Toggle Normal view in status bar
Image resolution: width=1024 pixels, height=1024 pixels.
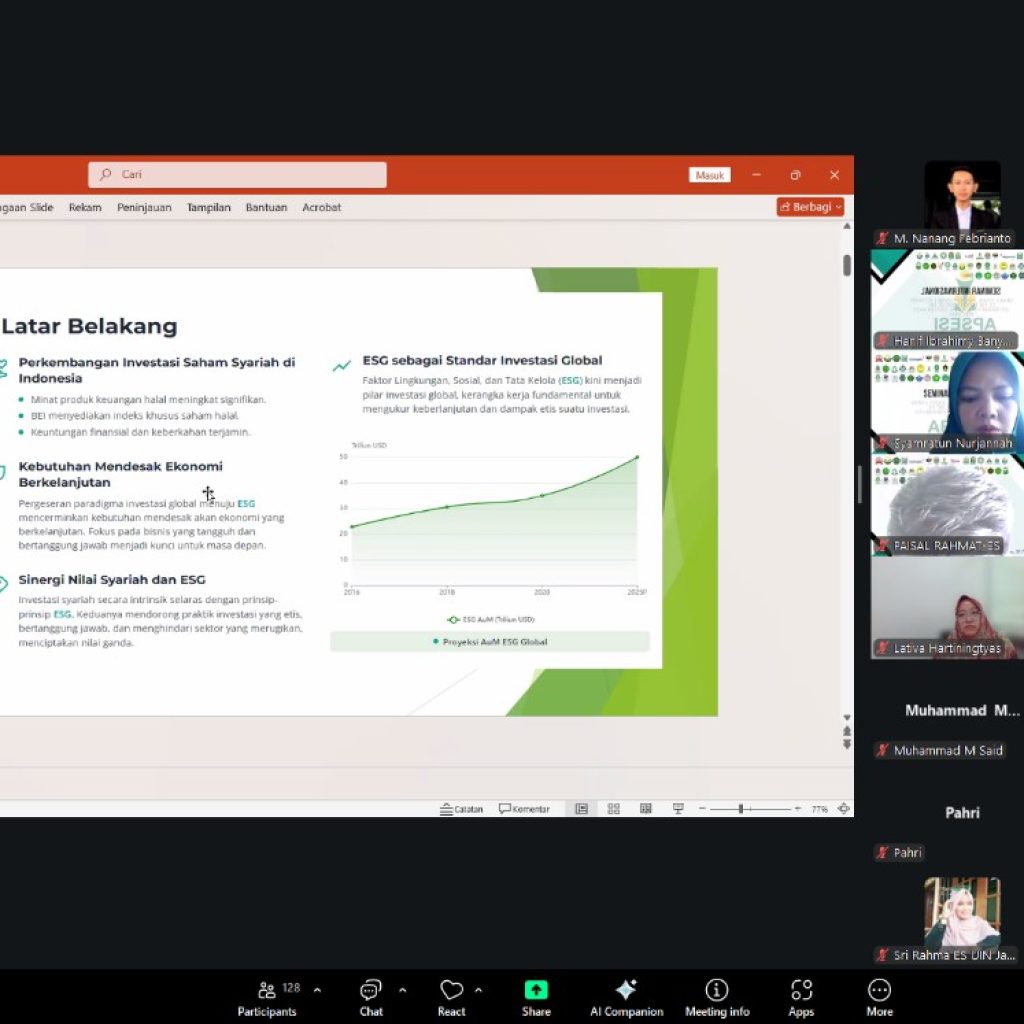[581, 809]
